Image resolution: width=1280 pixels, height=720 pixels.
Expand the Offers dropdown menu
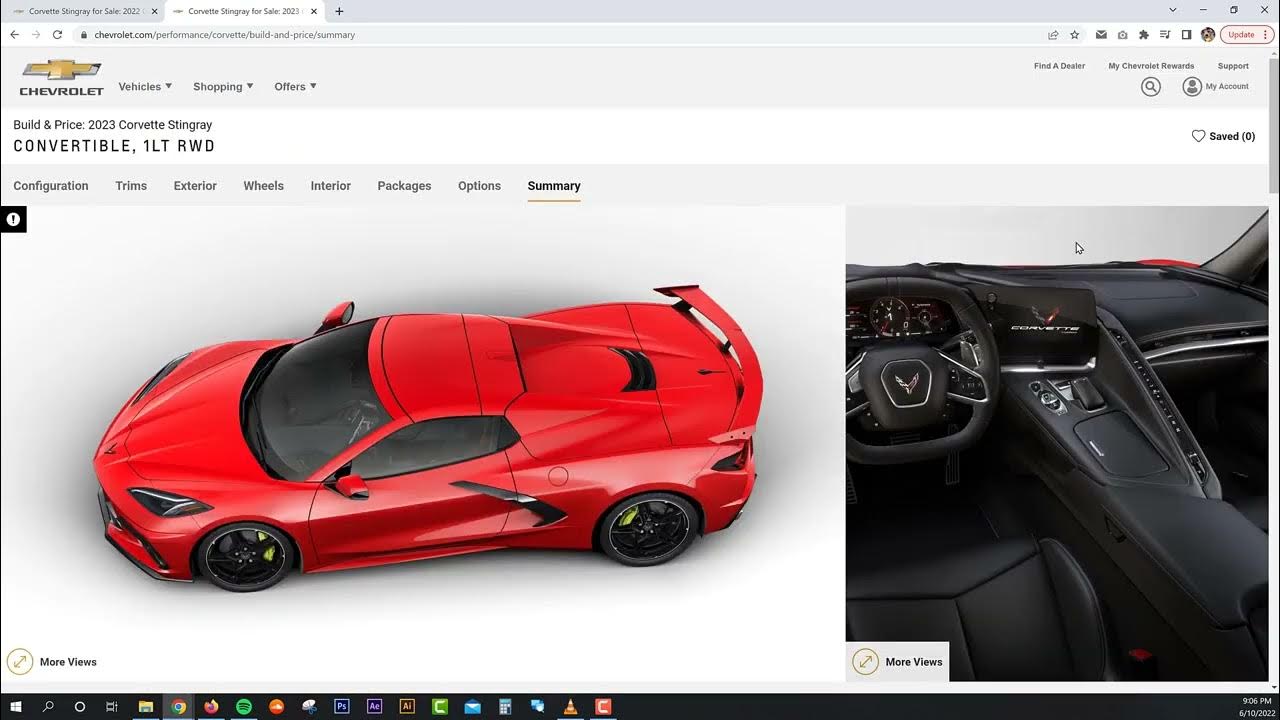point(295,87)
